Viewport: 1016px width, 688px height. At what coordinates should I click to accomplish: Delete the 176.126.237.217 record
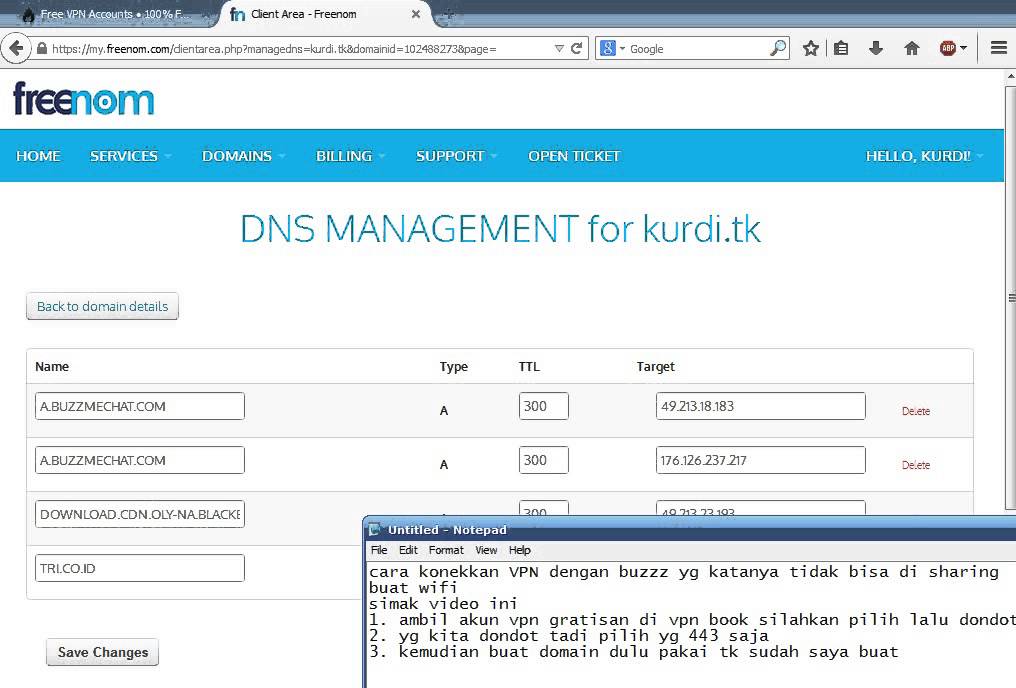(916, 464)
